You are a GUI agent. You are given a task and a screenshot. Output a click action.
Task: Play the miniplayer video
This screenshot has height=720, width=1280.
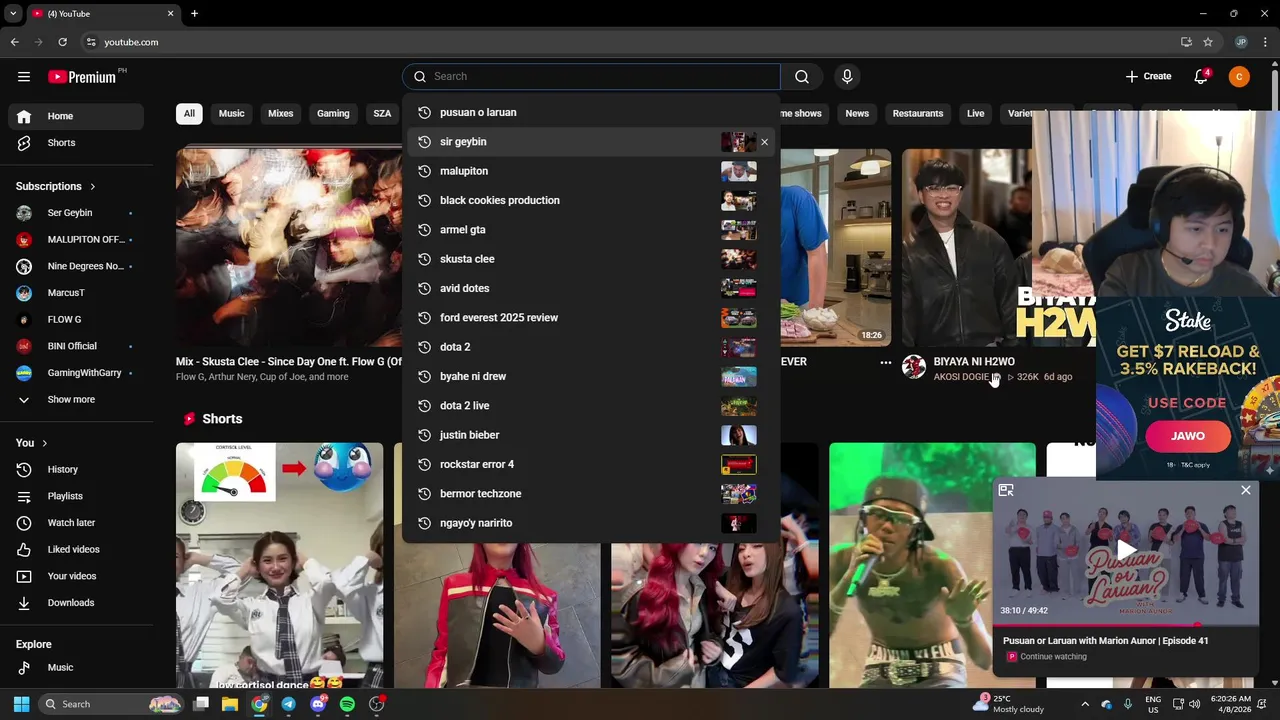pos(1126,550)
